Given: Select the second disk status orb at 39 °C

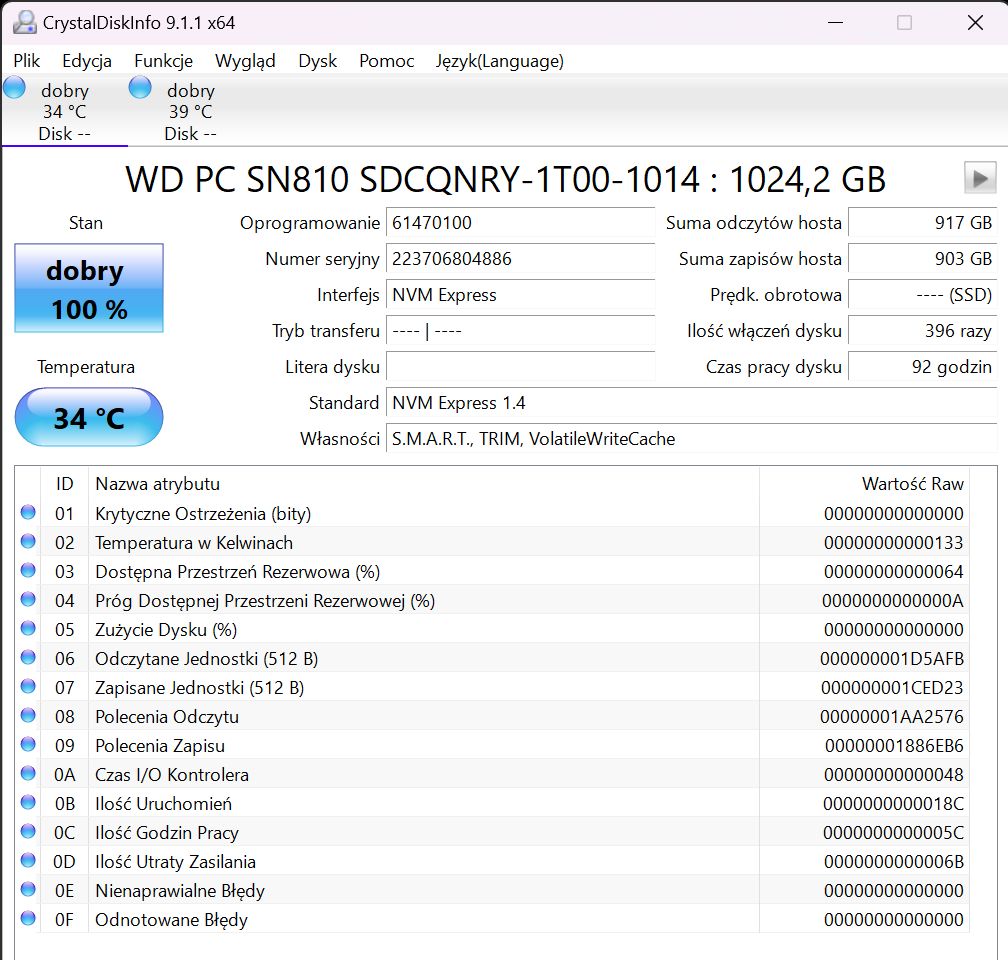Looking at the screenshot, I should 140,87.
